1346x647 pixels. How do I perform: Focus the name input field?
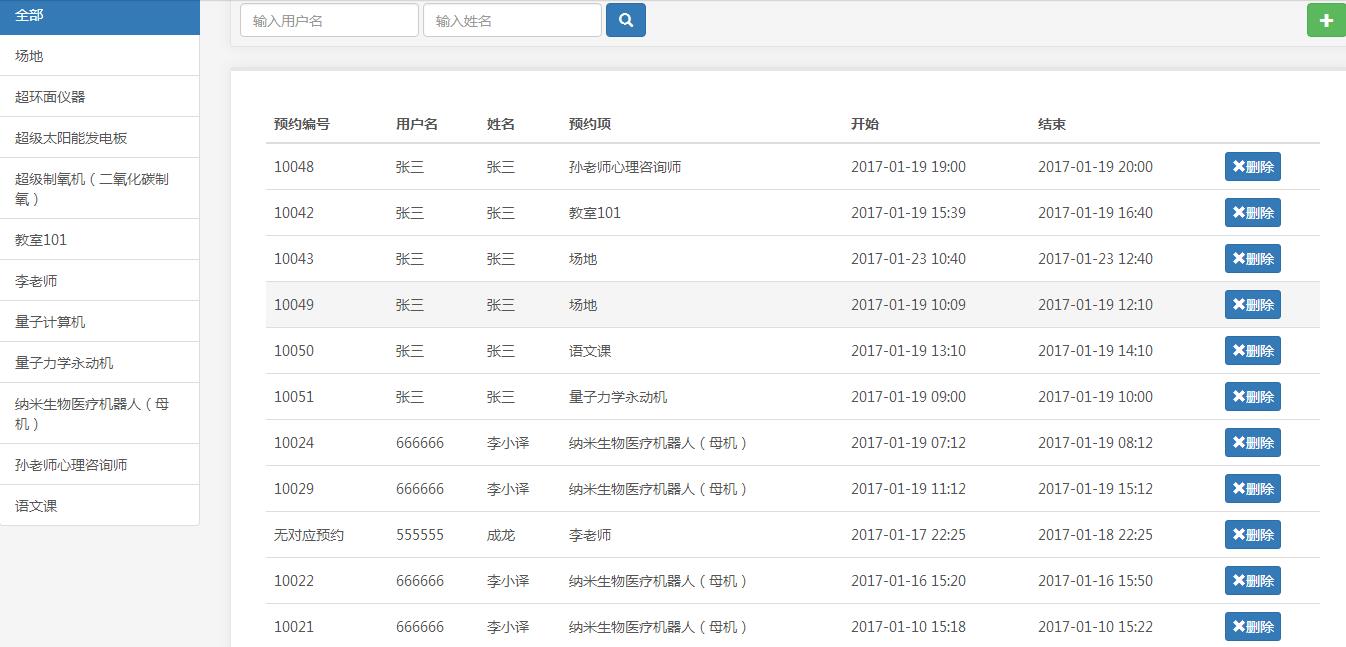tap(512, 20)
